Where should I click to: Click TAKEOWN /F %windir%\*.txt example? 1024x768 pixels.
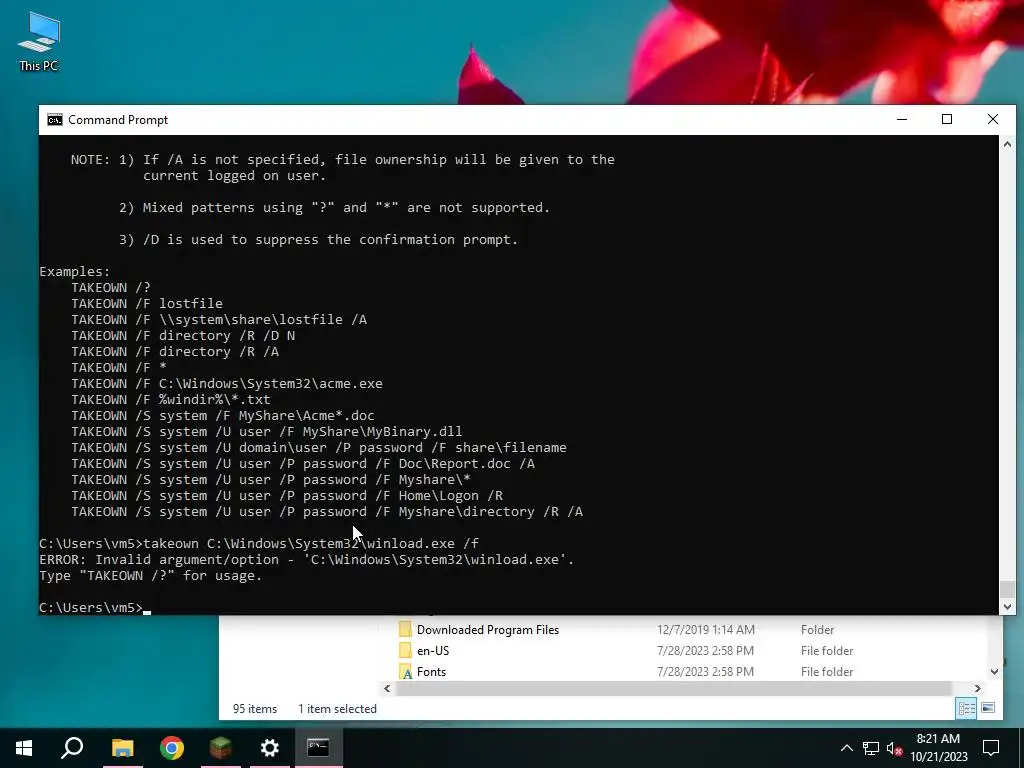click(170, 400)
